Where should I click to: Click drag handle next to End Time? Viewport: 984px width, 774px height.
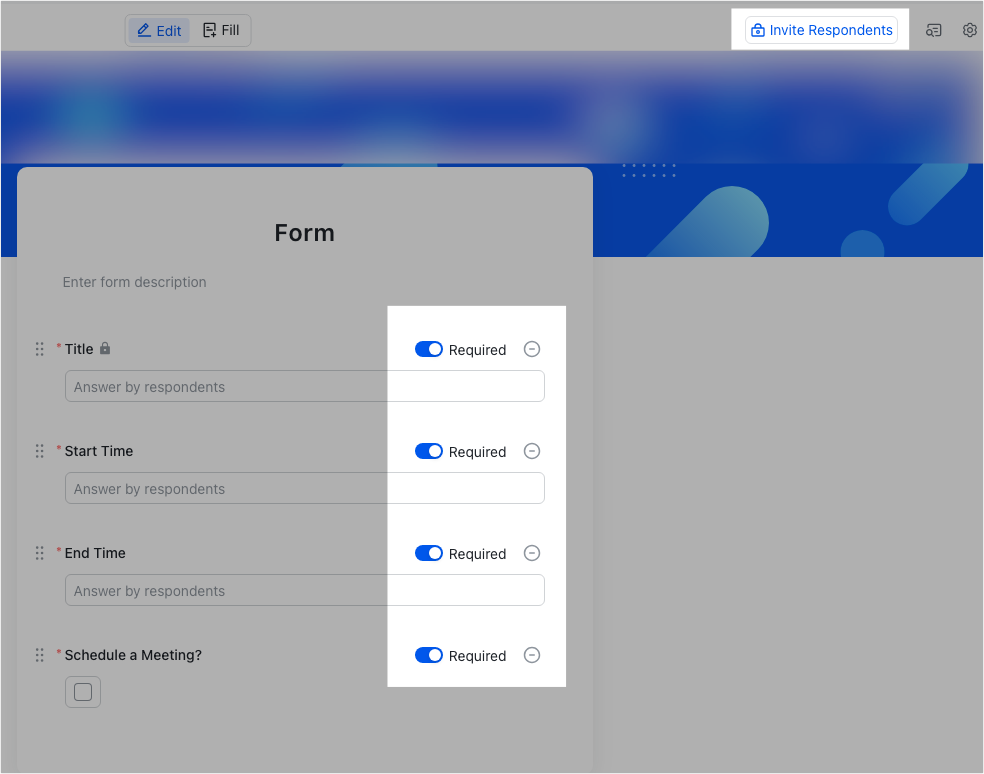coord(40,553)
